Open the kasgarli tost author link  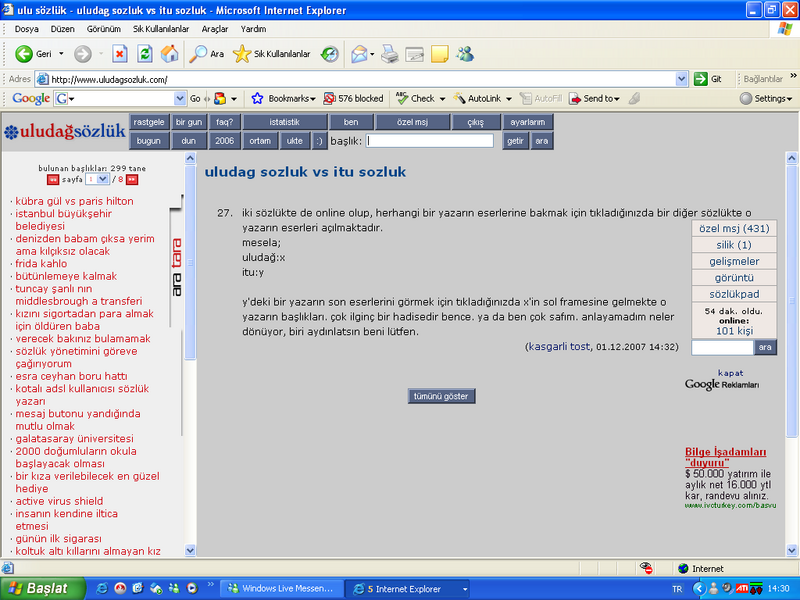[559, 346]
